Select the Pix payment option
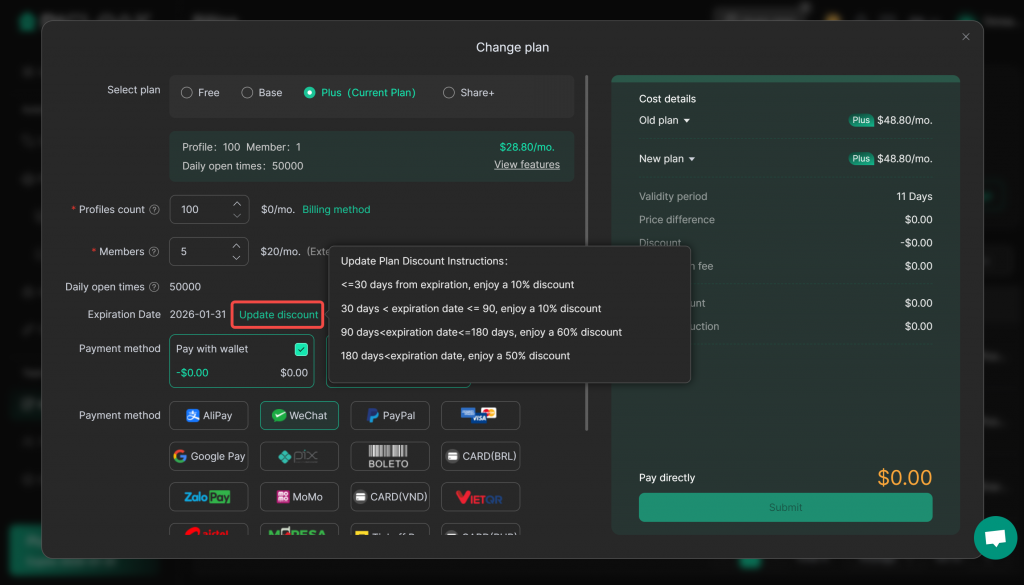1024x585 pixels. point(299,456)
